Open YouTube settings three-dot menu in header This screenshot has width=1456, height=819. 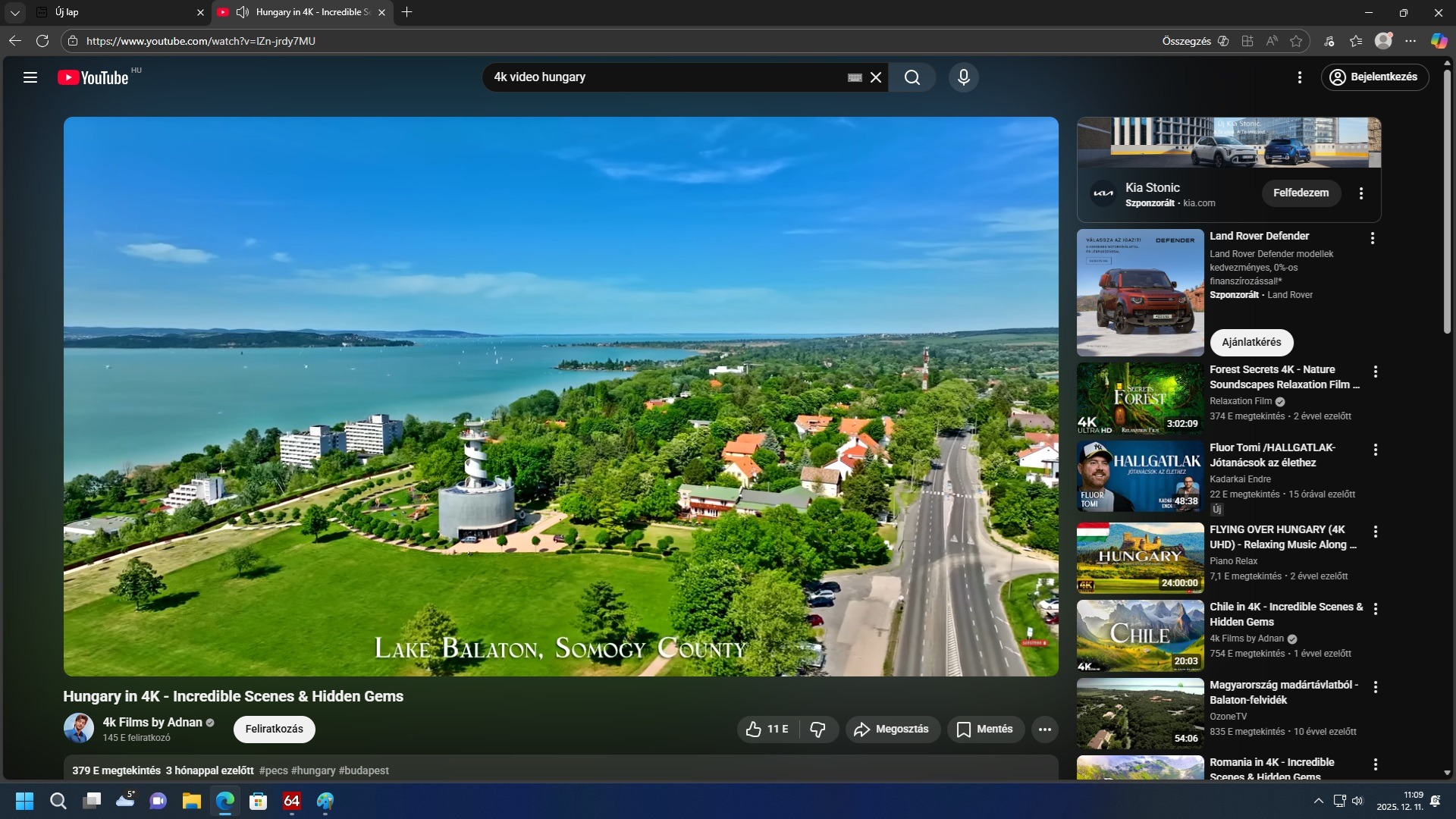[x=1299, y=77]
